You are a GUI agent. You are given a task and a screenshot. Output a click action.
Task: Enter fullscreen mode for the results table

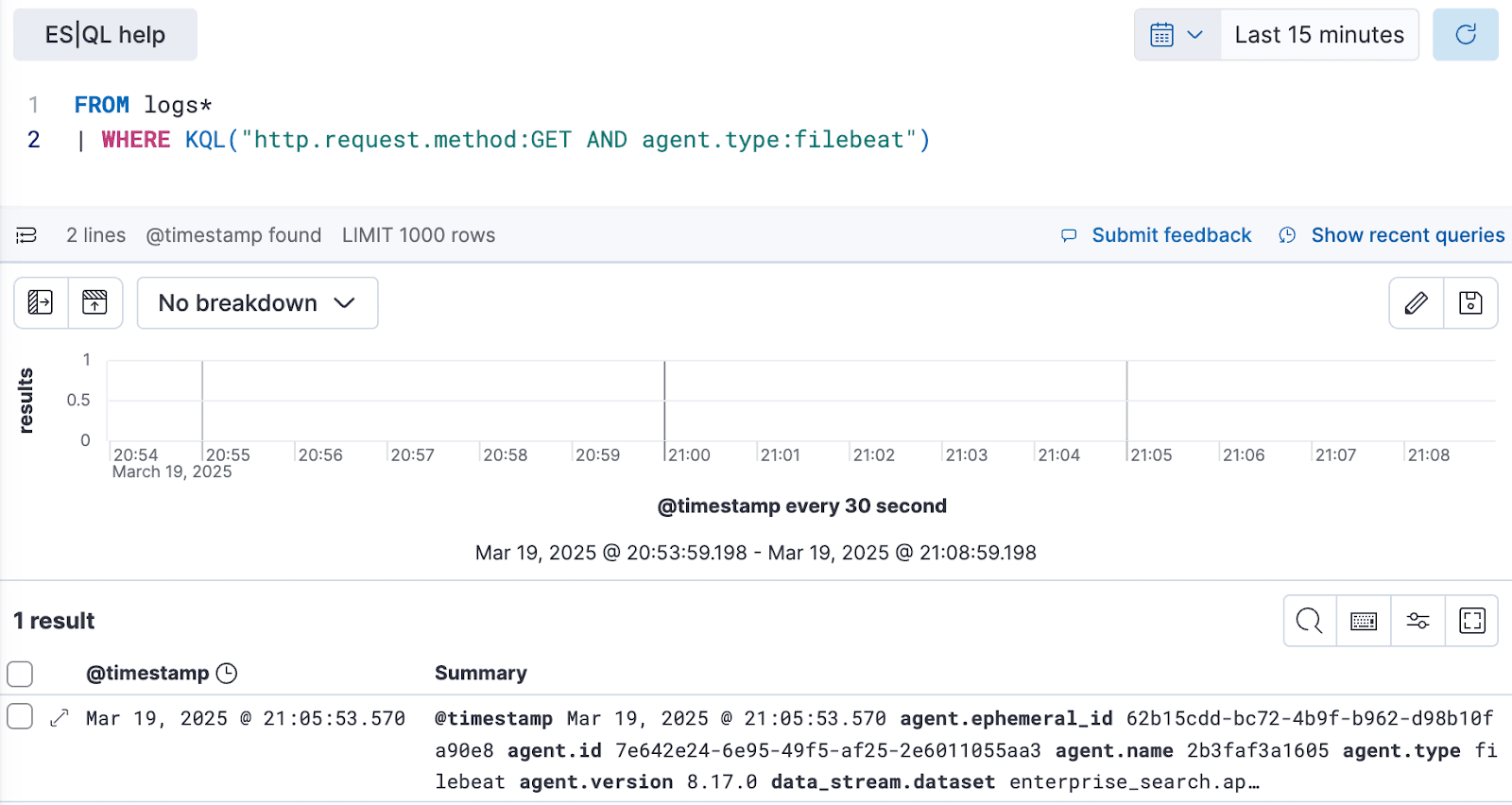pyautogui.click(x=1473, y=621)
